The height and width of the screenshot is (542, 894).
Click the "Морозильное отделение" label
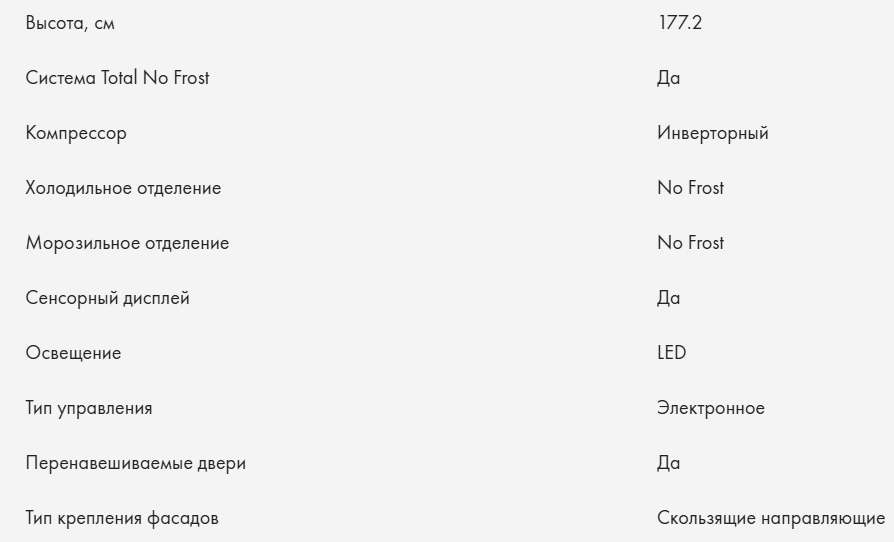127,243
